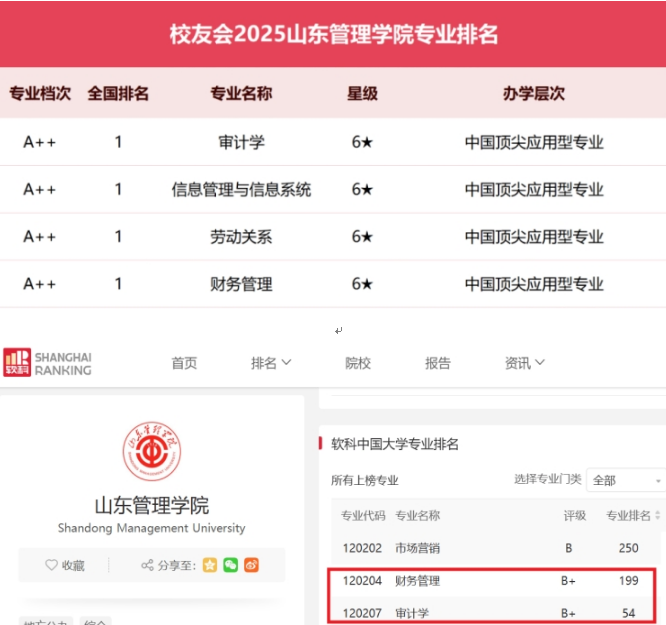
Task: Select the 财务管理 row in ranking table
Action: 417,580
